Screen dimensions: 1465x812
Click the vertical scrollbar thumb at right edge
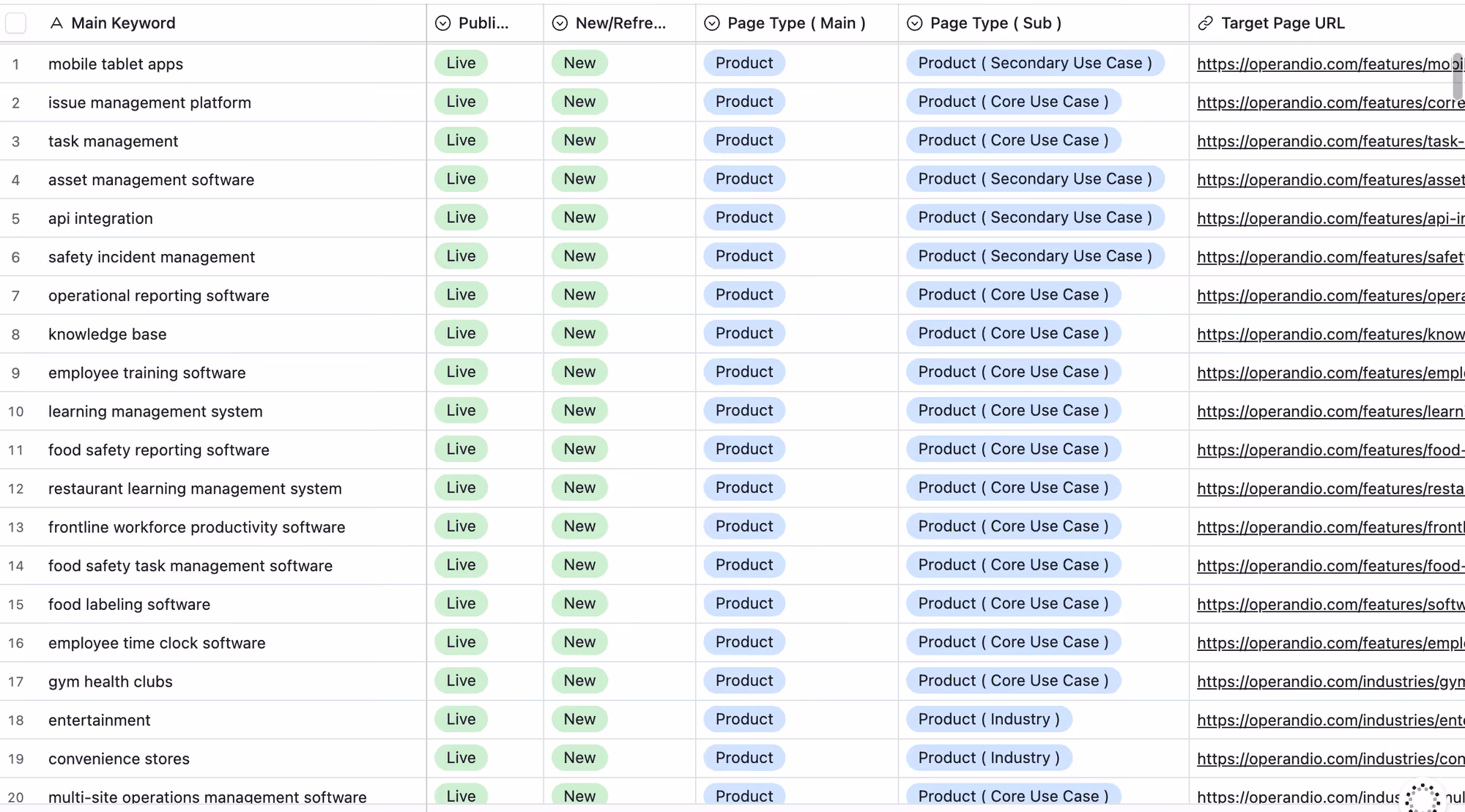point(1459,75)
